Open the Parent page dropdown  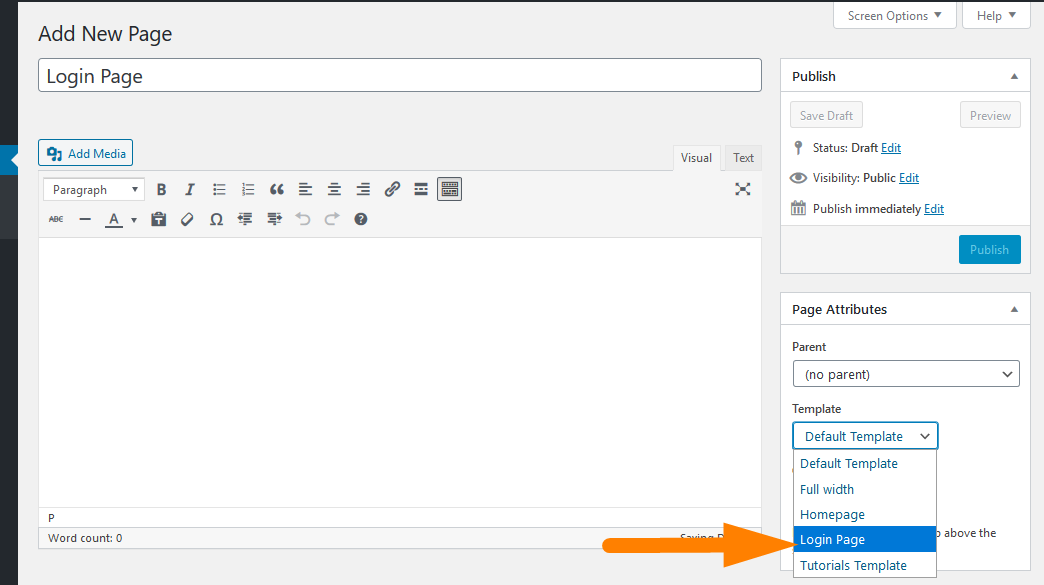(906, 374)
